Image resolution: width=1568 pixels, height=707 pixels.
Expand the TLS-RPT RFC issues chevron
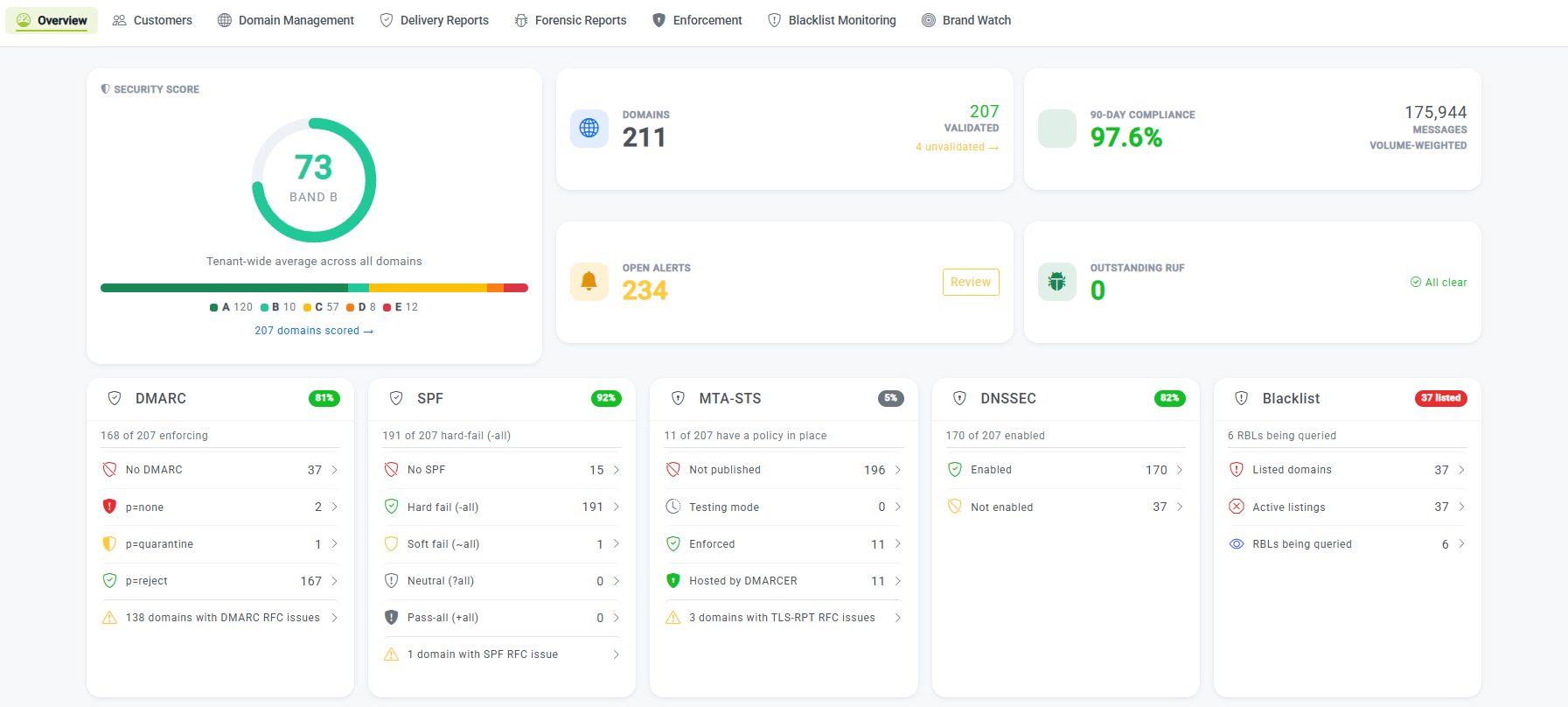click(x=897, y=618)
